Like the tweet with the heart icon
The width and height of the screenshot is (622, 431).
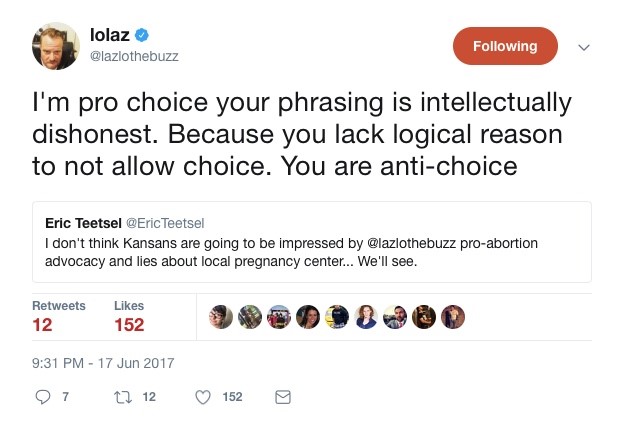(203, 397)
